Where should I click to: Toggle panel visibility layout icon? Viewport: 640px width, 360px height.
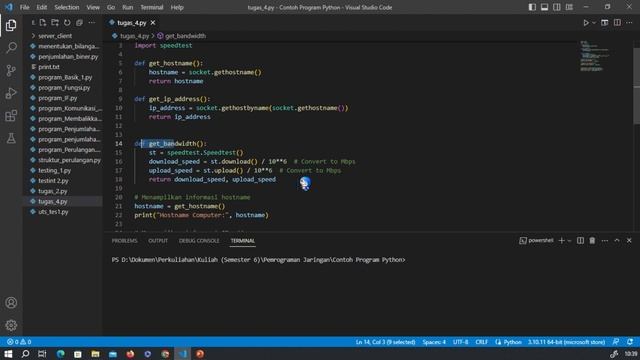click(544, 7)
